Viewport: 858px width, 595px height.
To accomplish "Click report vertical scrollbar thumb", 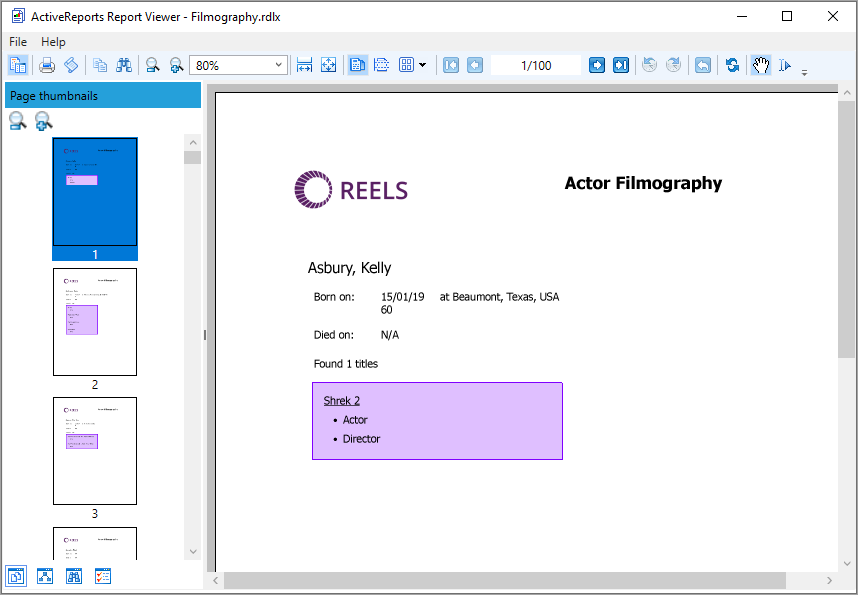I will (x=847, y=229).
